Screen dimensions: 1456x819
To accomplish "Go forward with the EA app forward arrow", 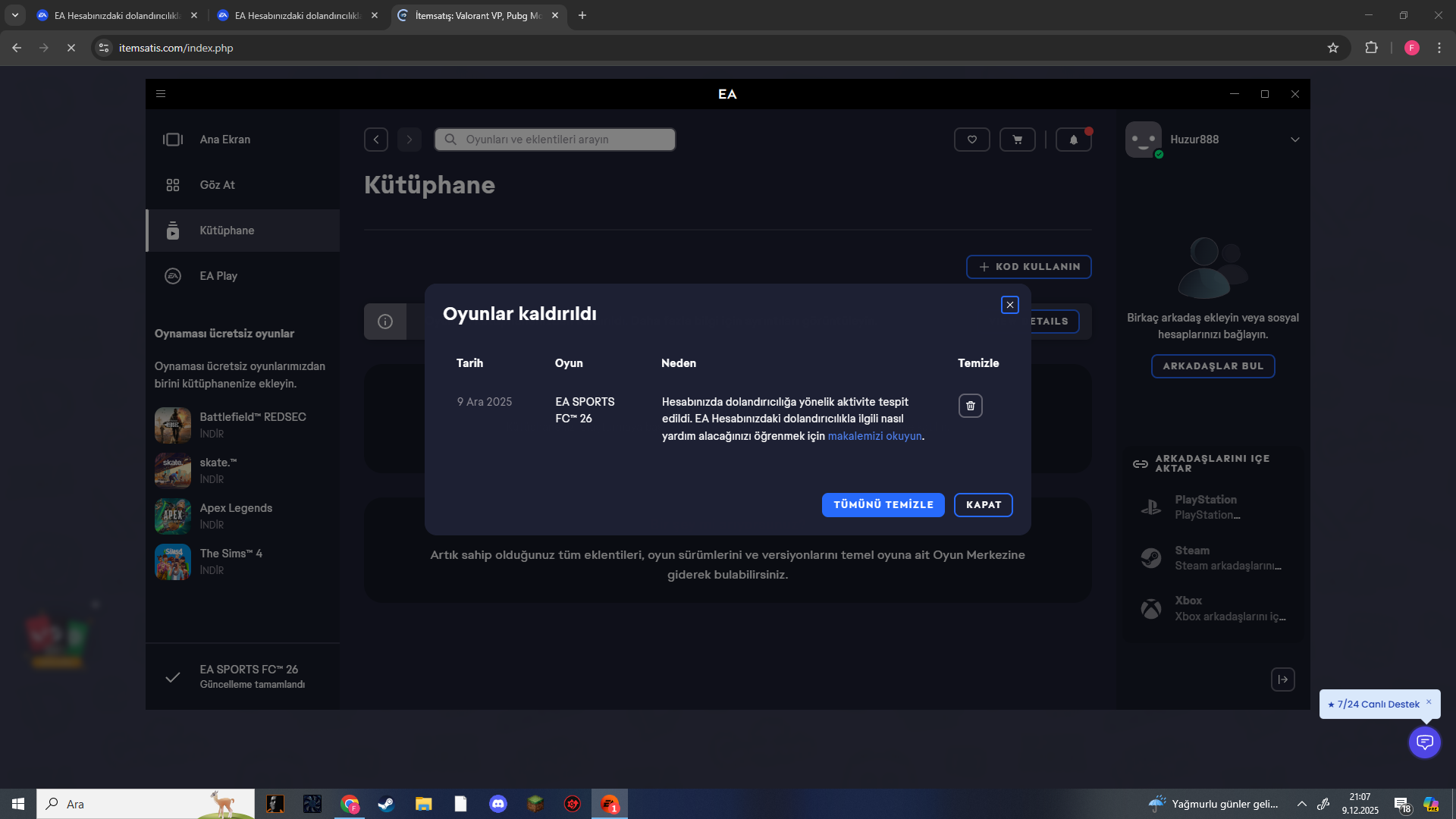I will (409, 140).
